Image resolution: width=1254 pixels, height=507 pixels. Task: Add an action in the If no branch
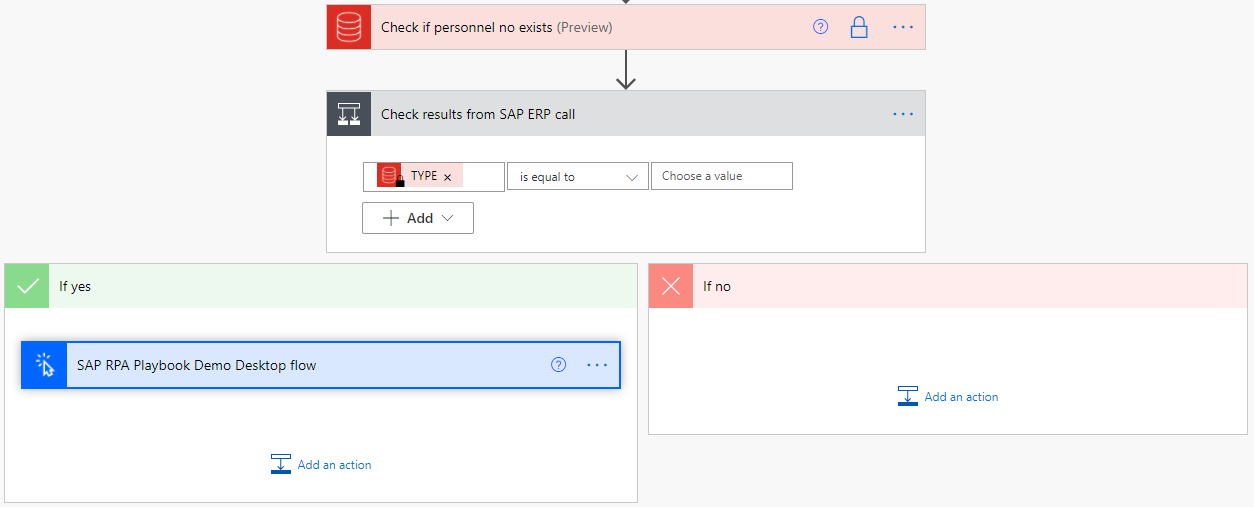coord(948,397)
